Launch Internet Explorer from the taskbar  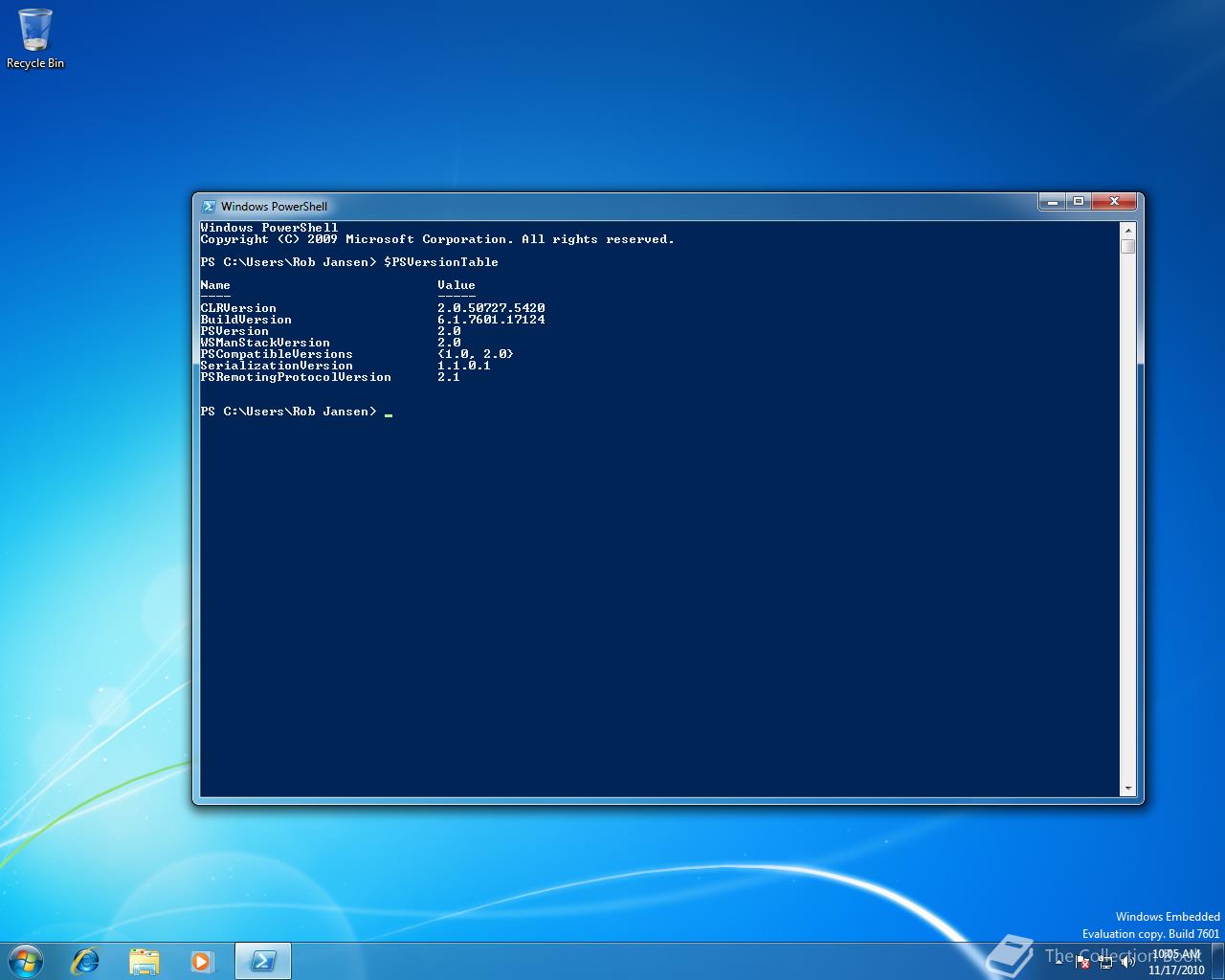86,961
